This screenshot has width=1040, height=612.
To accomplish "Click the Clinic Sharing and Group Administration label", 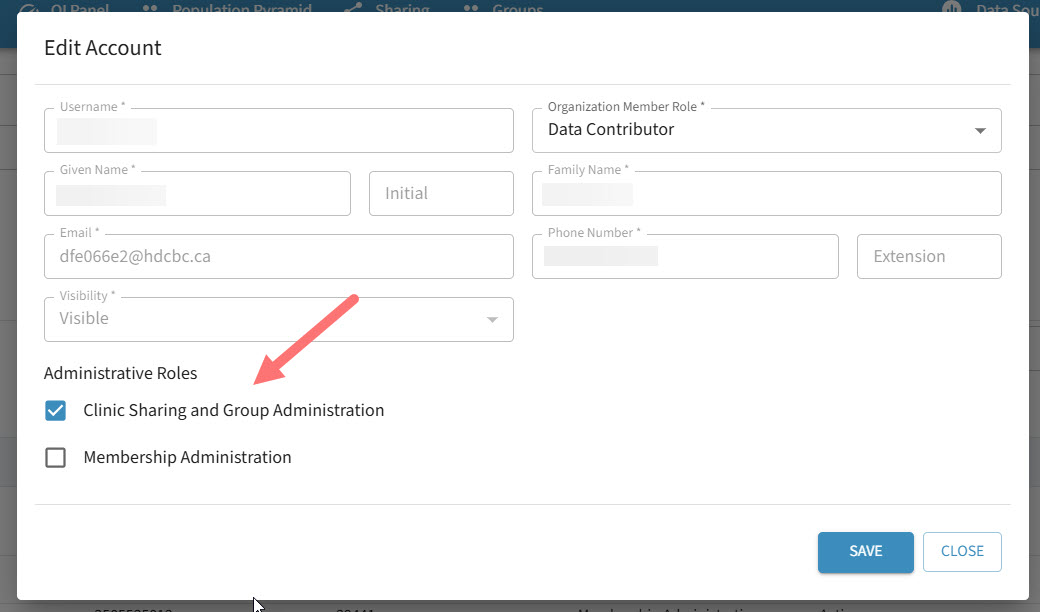I will pyautogui.click(x=233, y=410).
